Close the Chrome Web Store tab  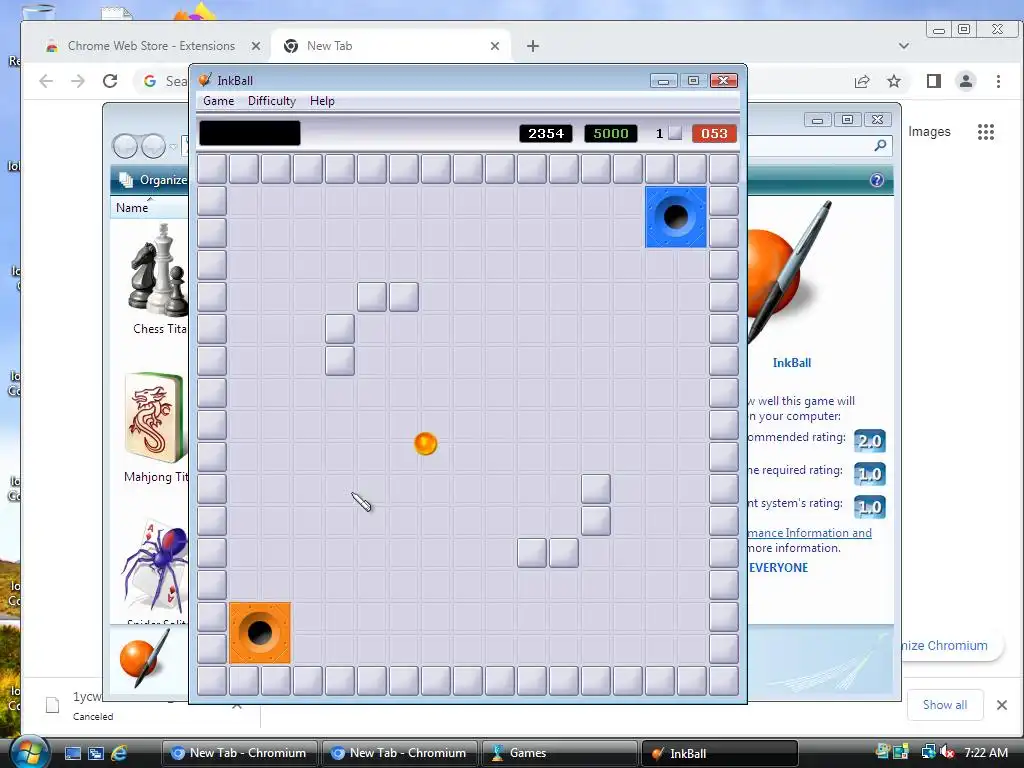click(x=256, y=46)
